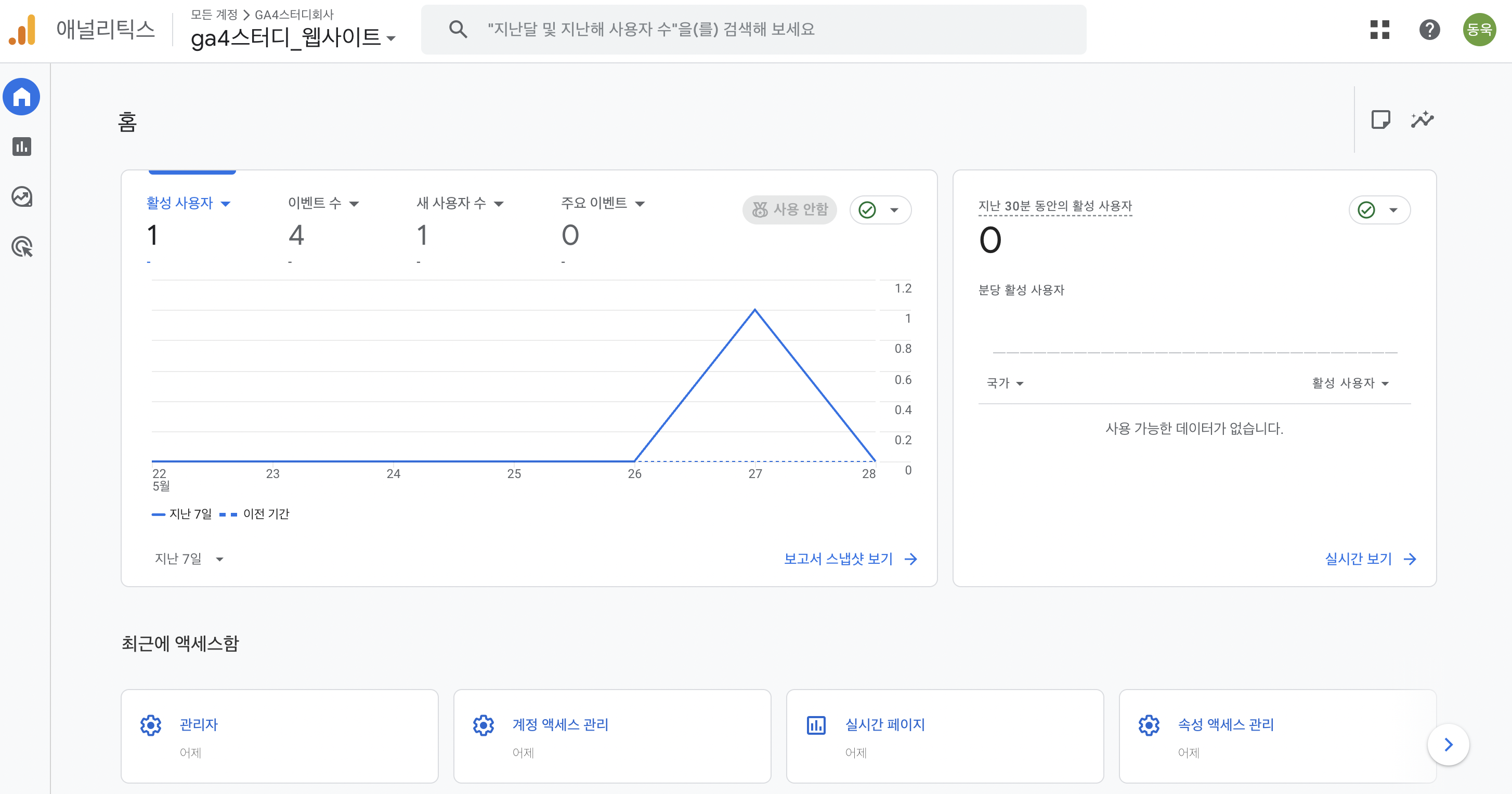Click the annotations note icon
Screen dimensions: 1512x794
(x=1380, y=120)
